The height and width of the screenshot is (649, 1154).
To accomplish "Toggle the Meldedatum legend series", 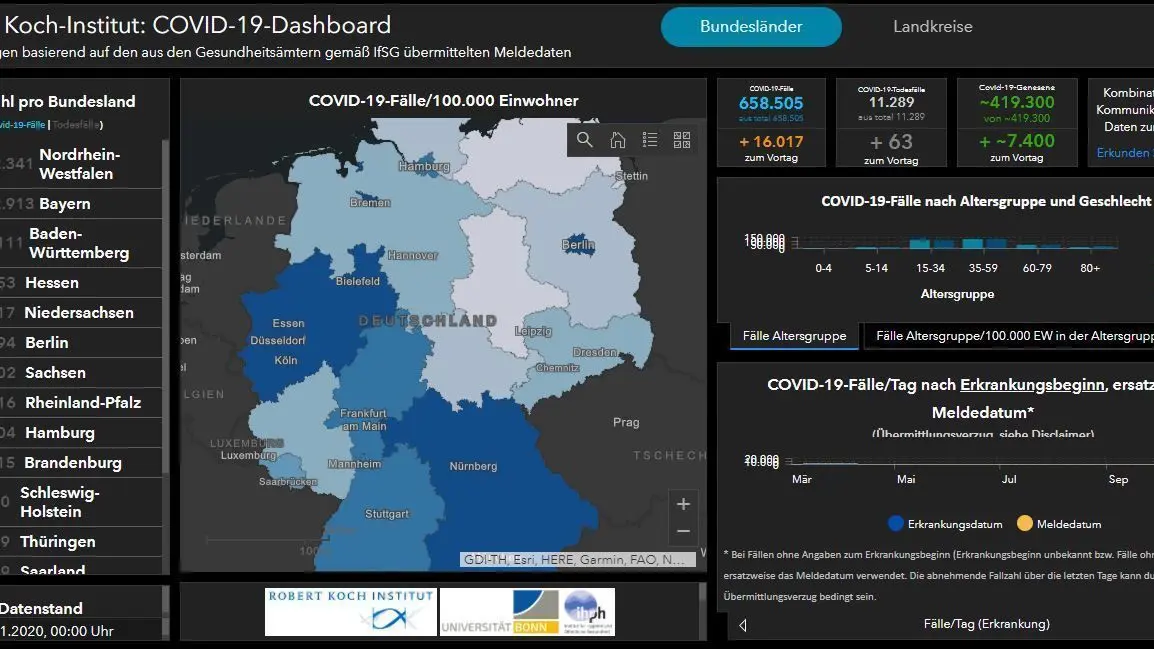I will click(x=1059, y=524).
